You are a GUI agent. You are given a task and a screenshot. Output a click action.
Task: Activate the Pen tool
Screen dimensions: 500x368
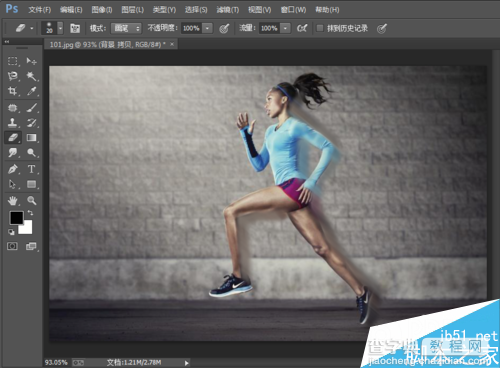[13, 169]
